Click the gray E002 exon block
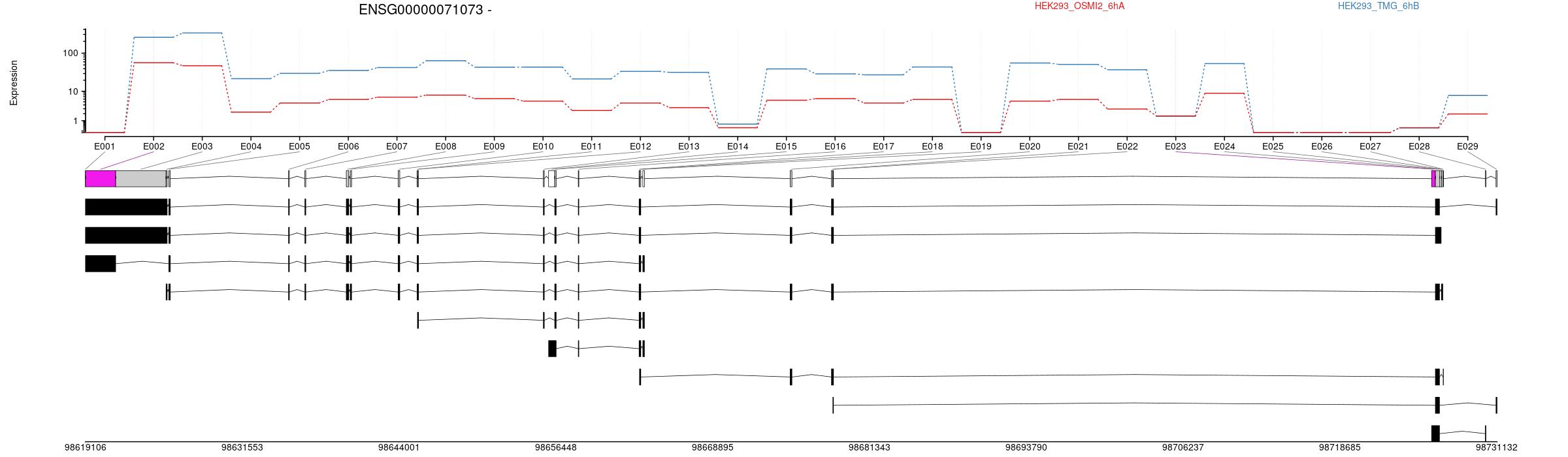Image resolution: width=1568 pixels, height=457 pixels. click(x=141, y=179)
